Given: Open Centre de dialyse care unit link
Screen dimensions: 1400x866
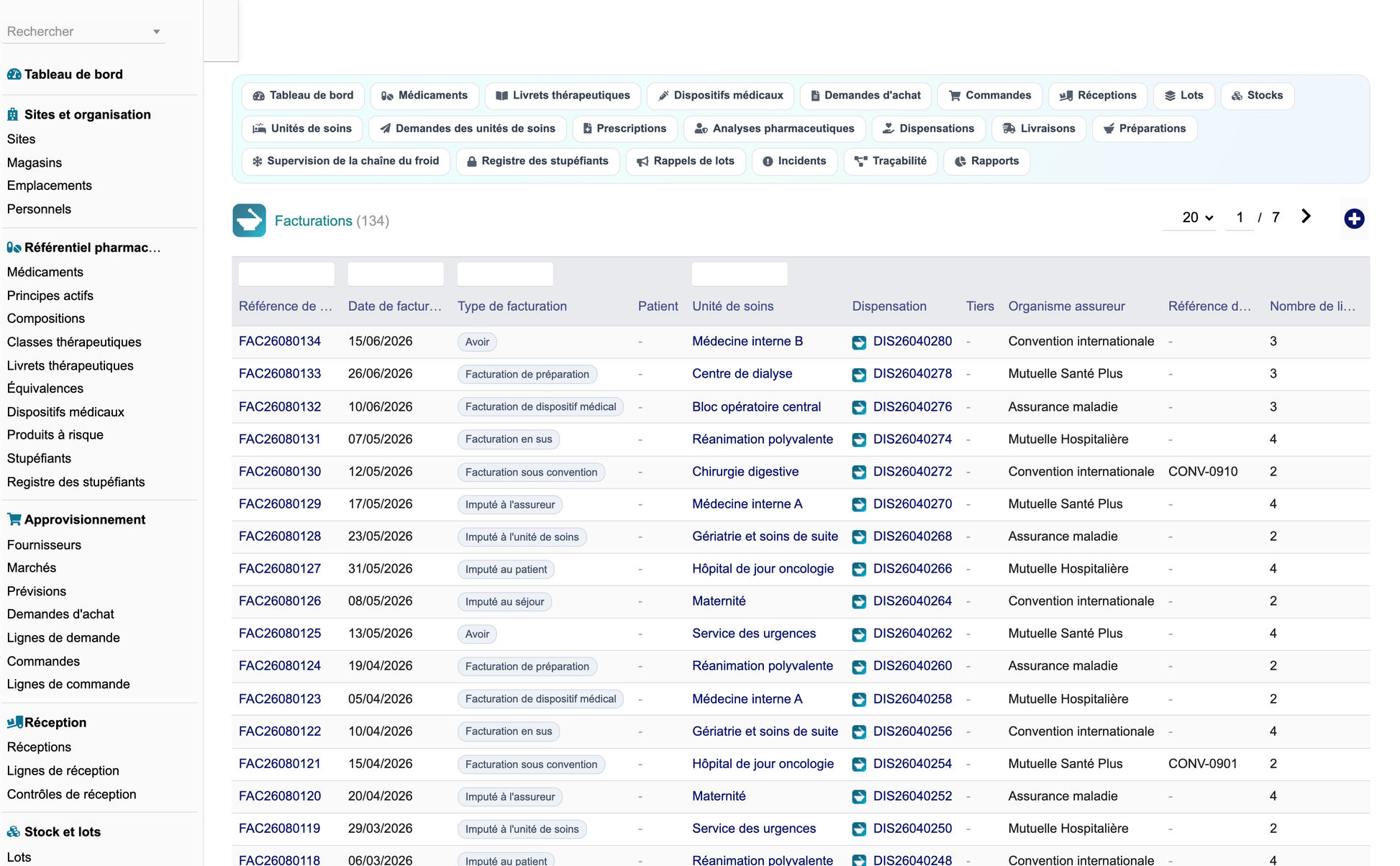Looking at the screenshot, I should (x=742, y=374).
